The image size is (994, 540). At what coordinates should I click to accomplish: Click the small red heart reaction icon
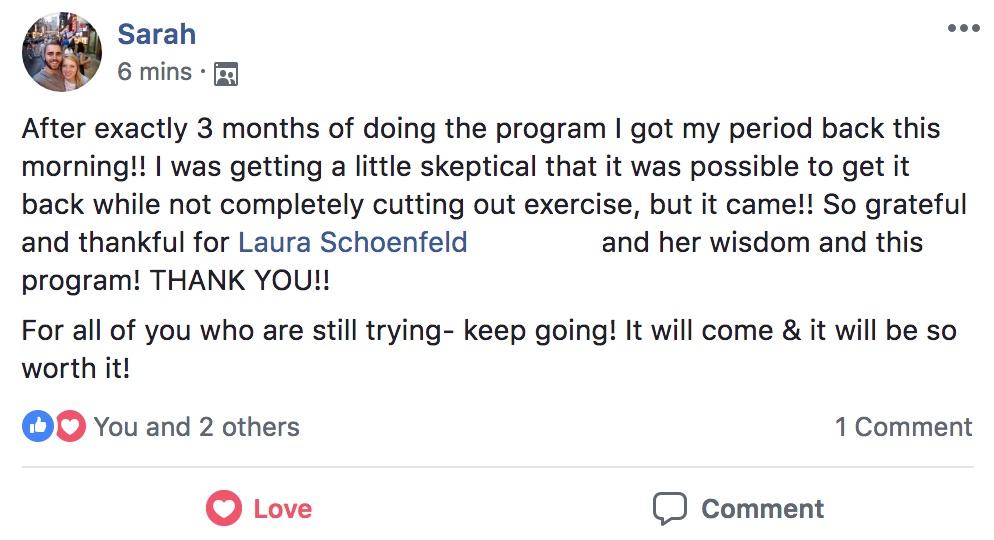pyautogui.click(x=69, y=427)
